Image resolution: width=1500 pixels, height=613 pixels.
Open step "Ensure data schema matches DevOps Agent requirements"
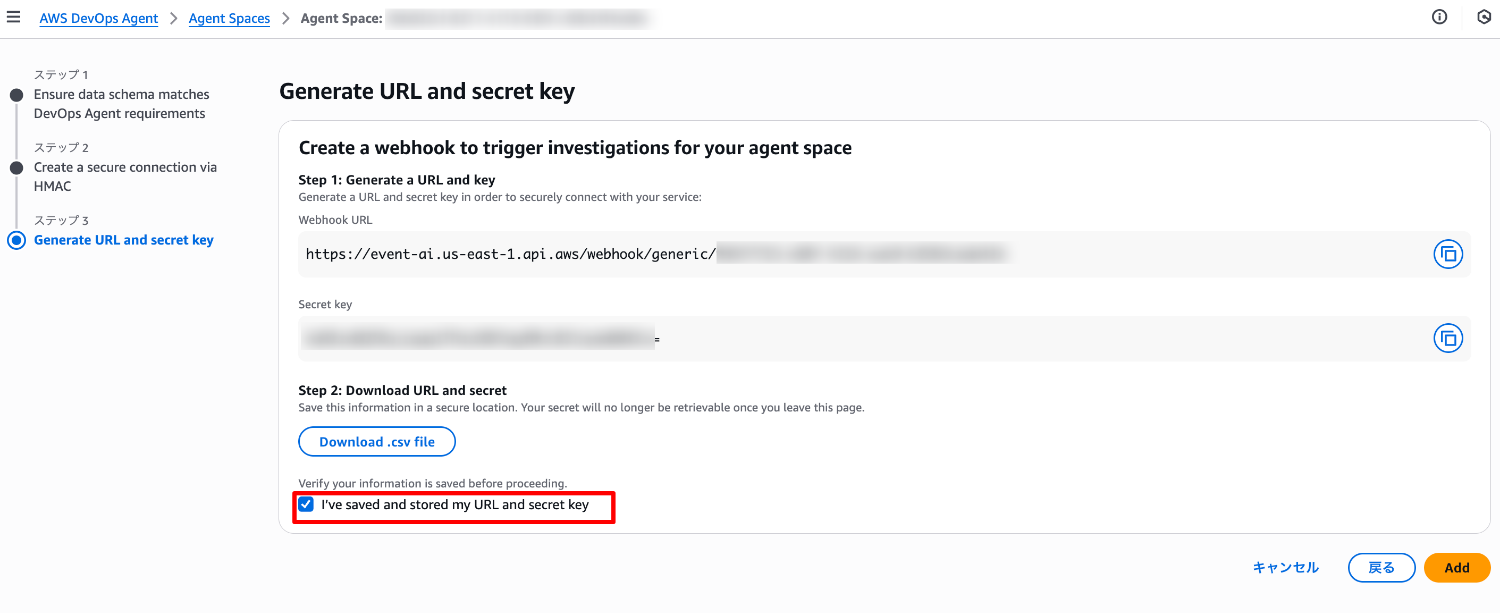pyautogui.click(x=122, y=104)
